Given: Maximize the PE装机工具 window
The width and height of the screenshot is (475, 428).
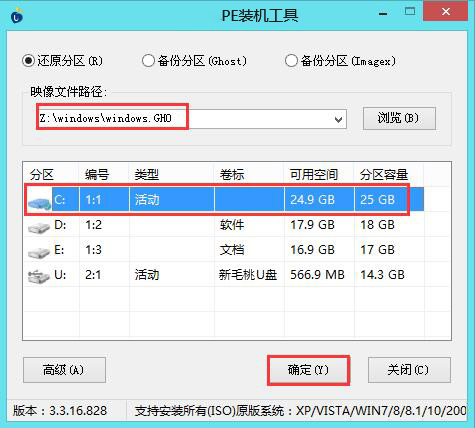Looking at the screenshot, I should pyautogui.click(x=410, y=12).
